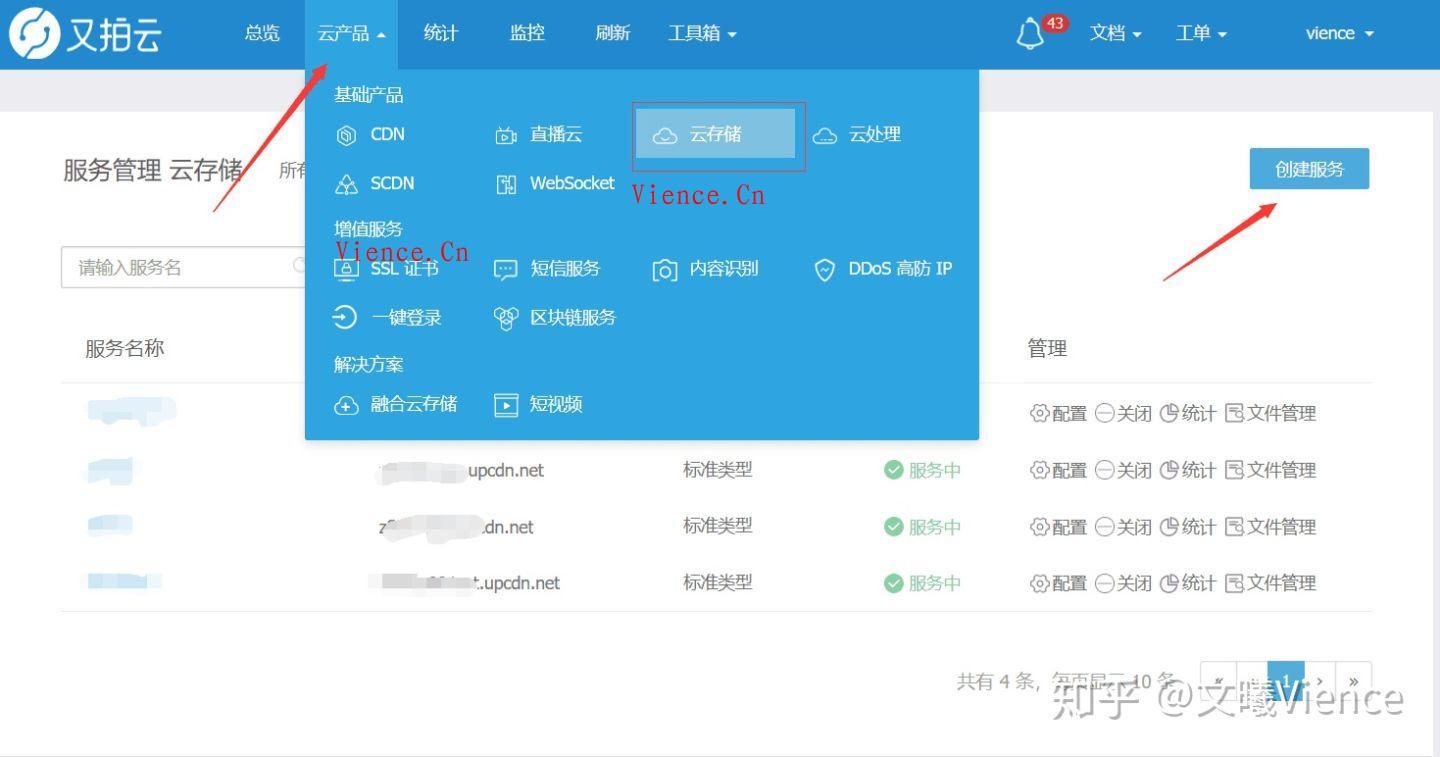Expand the 文档 dropdown
Viewport: 1440px width, 757px height.
(x=1115, y=33)
